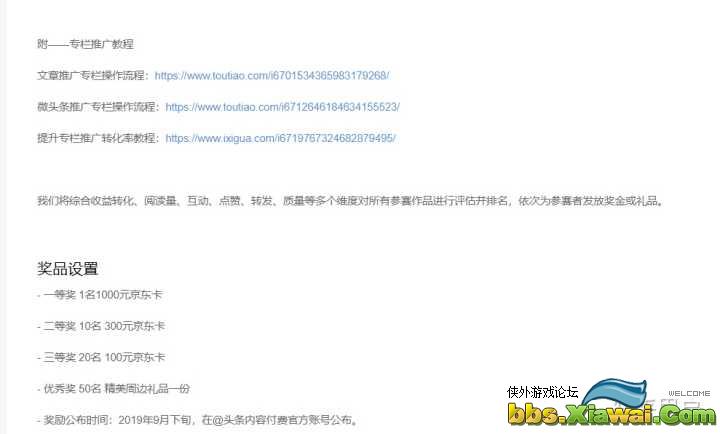This screenshot has width=720, height=434.
Task: Click the 奖品设置 heading
Action: 68,269
